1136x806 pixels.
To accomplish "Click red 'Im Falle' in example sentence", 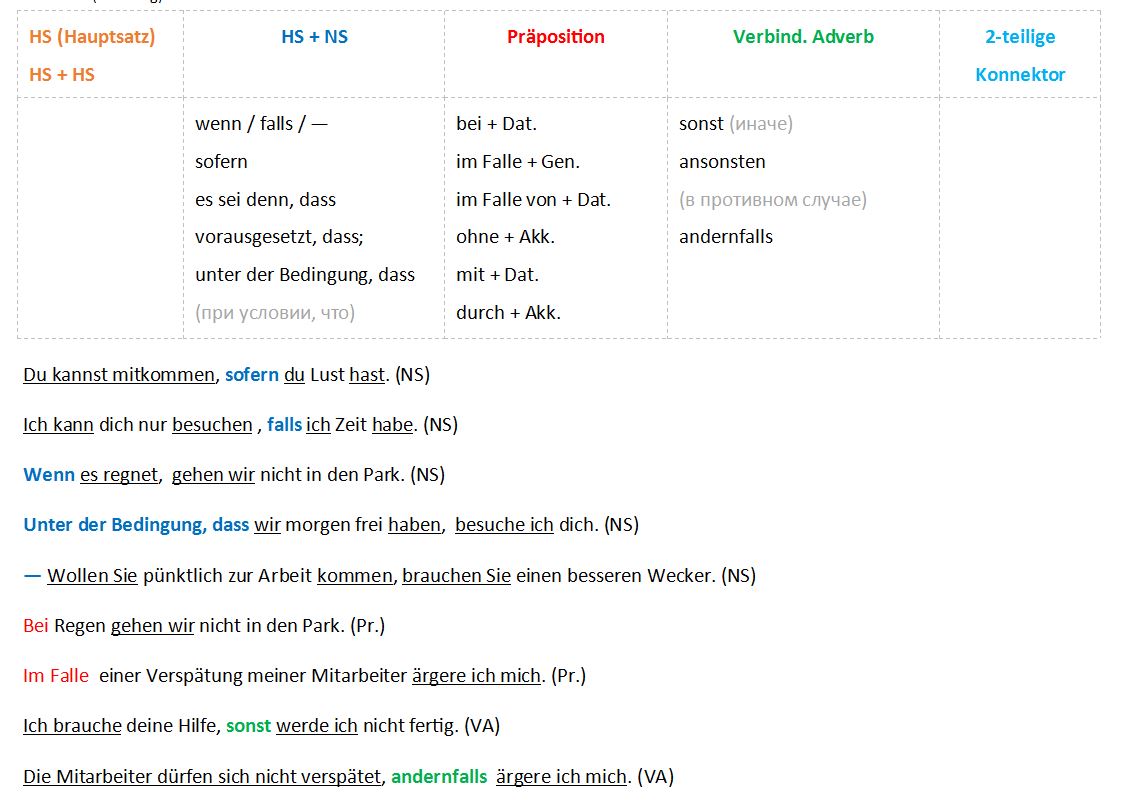I will click(x=56, y=676).
